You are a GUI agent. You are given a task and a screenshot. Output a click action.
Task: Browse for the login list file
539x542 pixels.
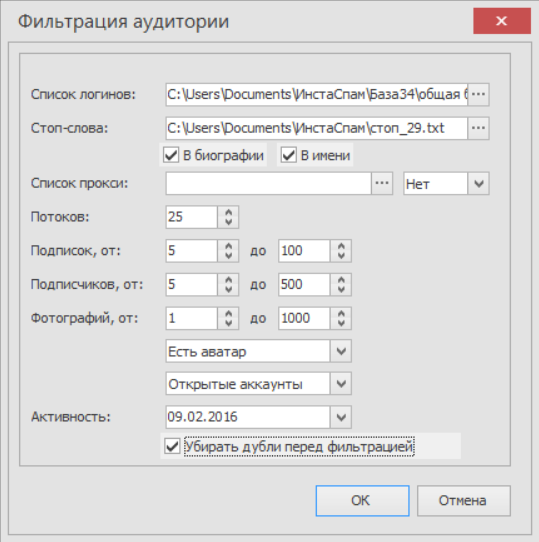478,94
